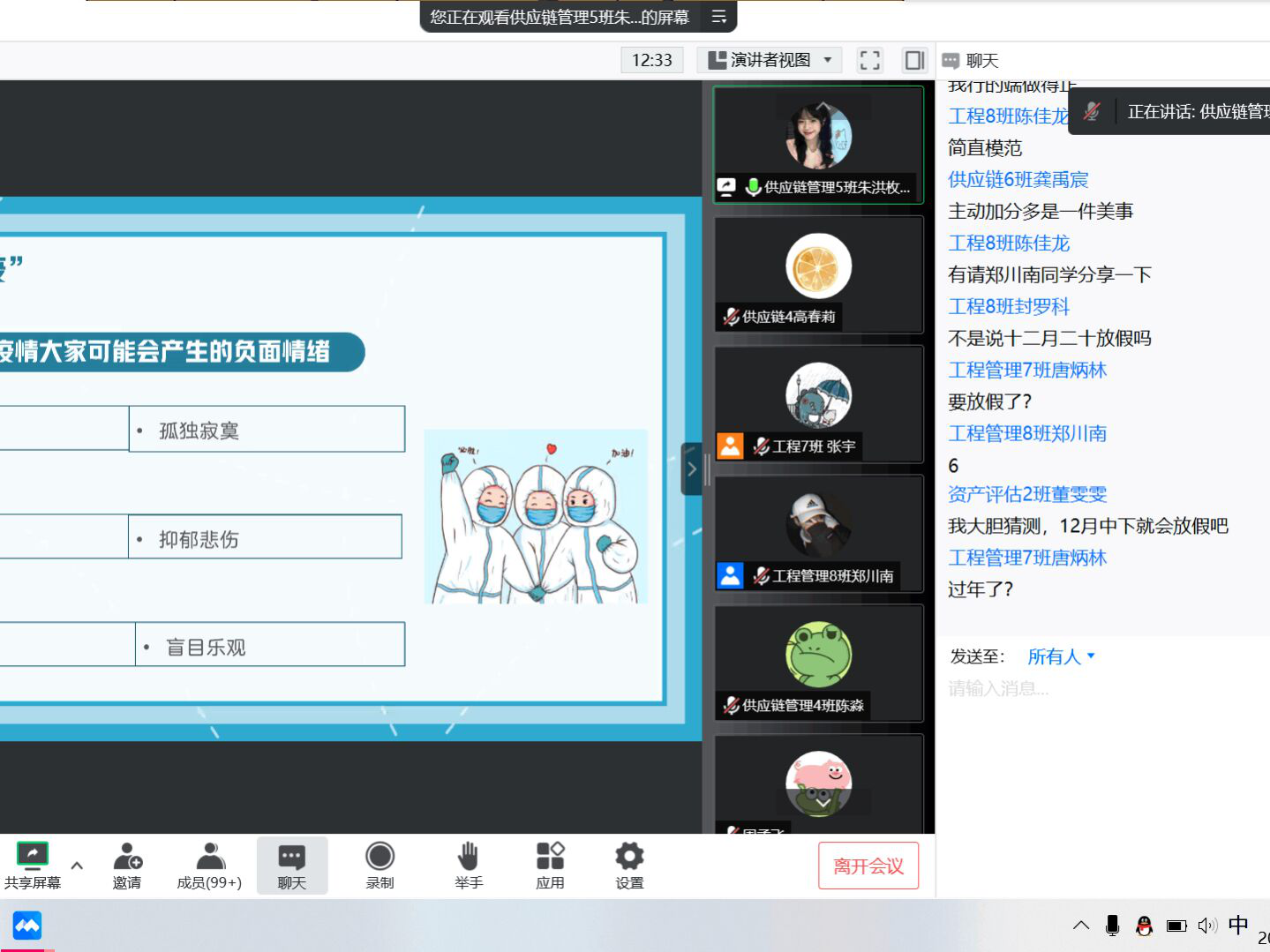
Task: Click the Leave Meeting (离开会议) button
Action: coord(868,866)
